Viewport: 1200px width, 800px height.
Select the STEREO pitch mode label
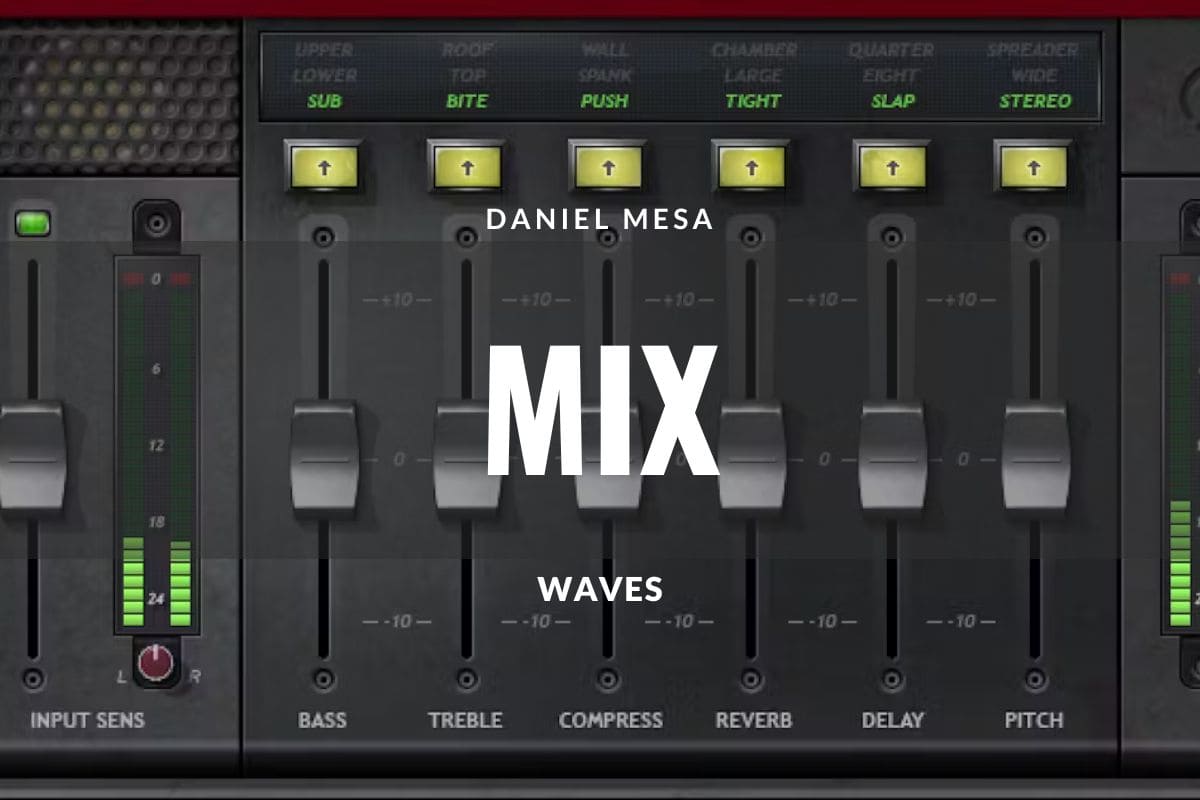[x=1035, y=101]
